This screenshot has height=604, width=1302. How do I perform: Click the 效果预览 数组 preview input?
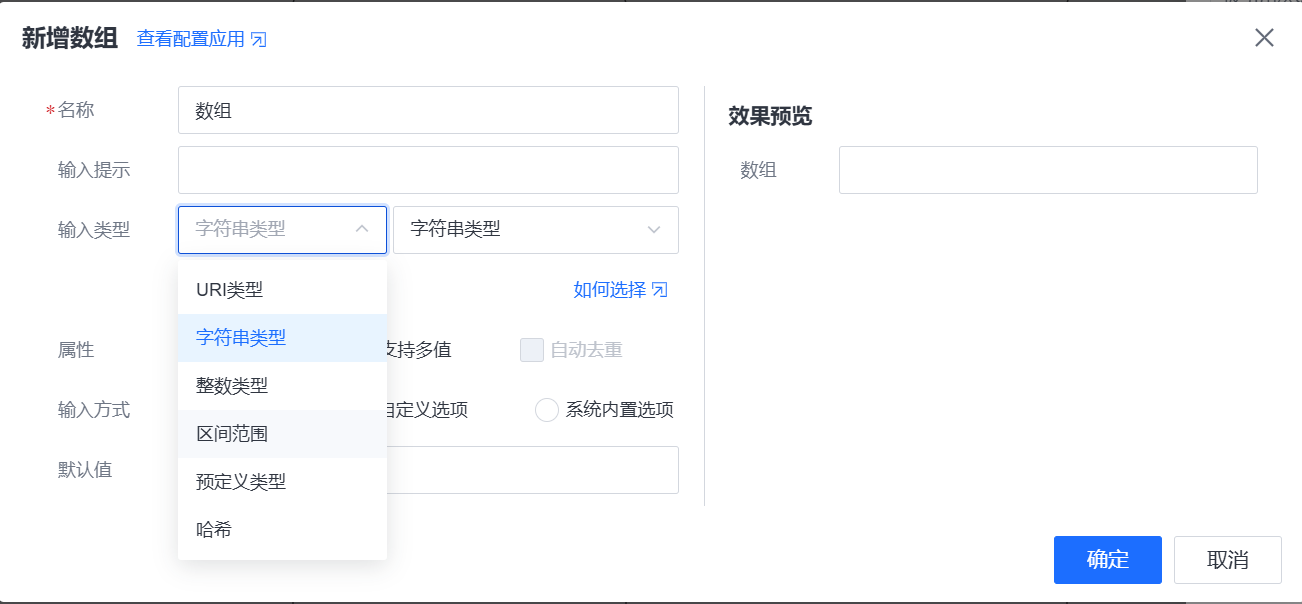point(1047,170)
